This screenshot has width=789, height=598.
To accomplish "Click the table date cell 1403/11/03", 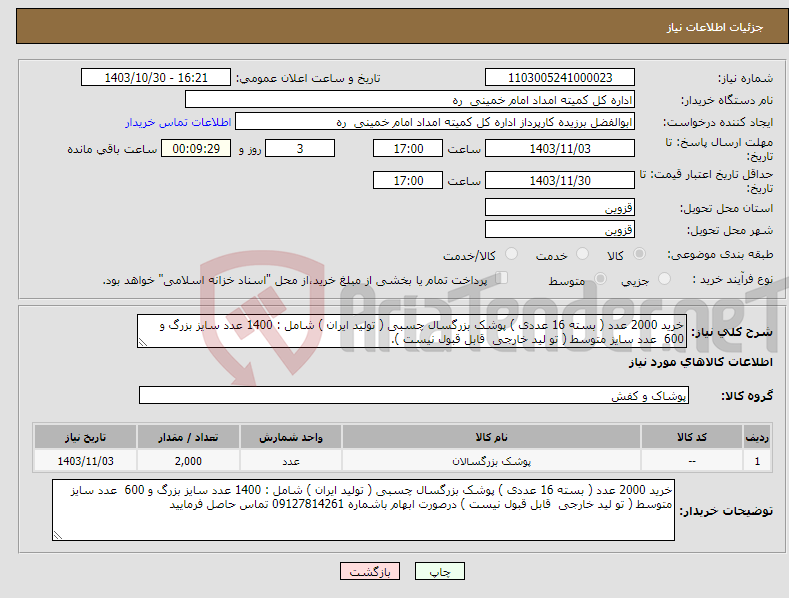I will click(x=86, y=461).
